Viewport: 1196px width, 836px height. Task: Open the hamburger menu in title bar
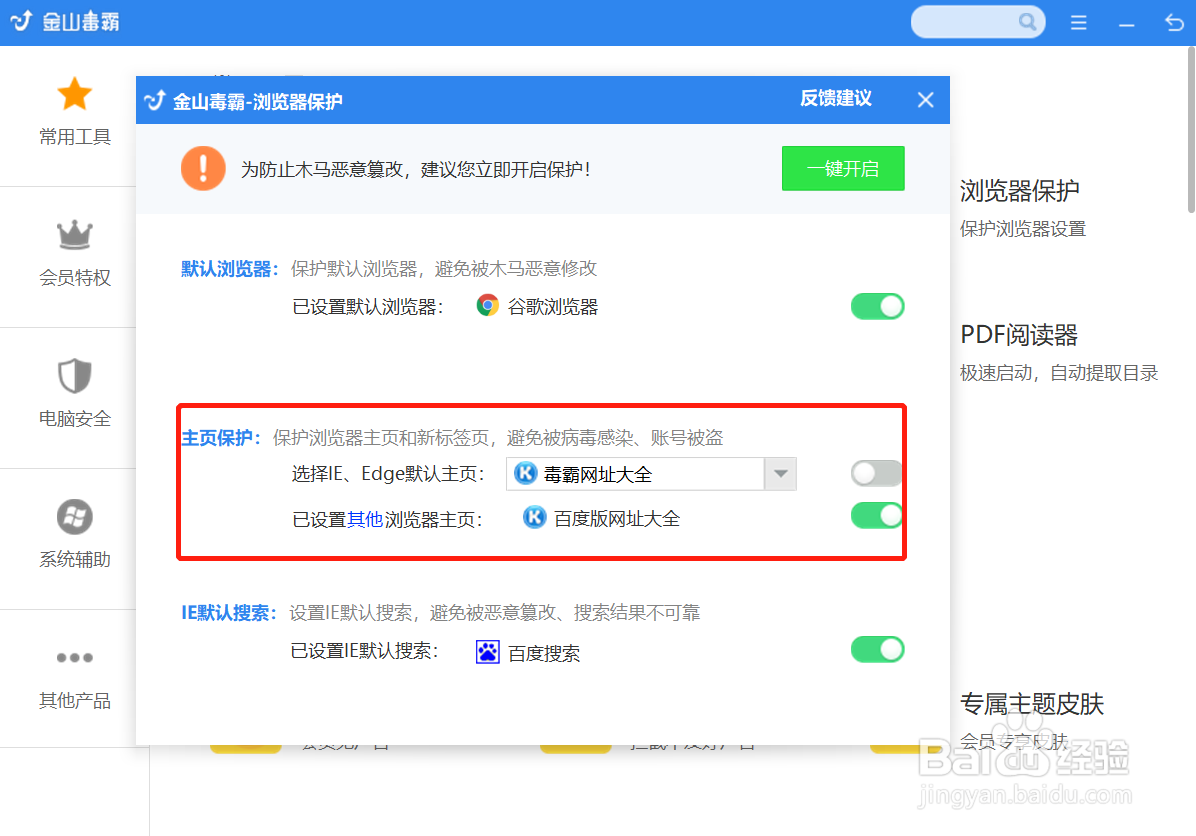[1079, 23]
